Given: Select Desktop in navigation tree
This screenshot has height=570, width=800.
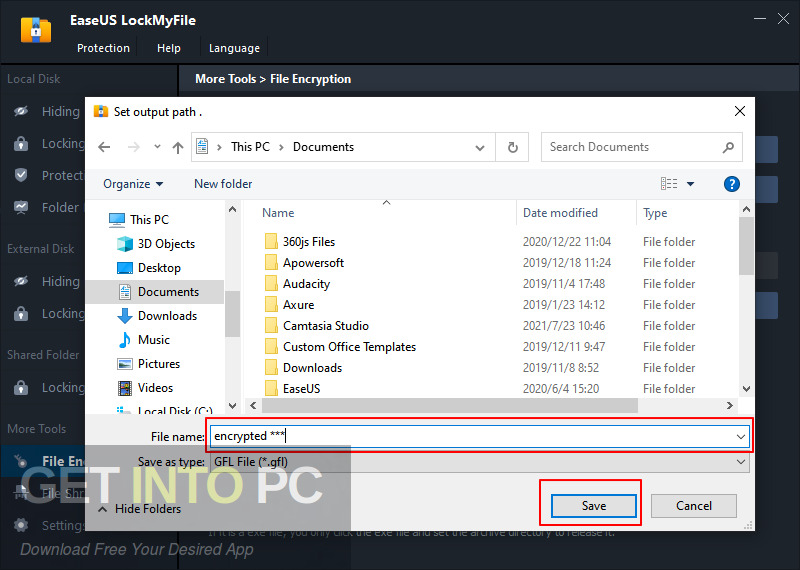Looking at the screenshot, I should pyautogui.click(x=149, y=267).
